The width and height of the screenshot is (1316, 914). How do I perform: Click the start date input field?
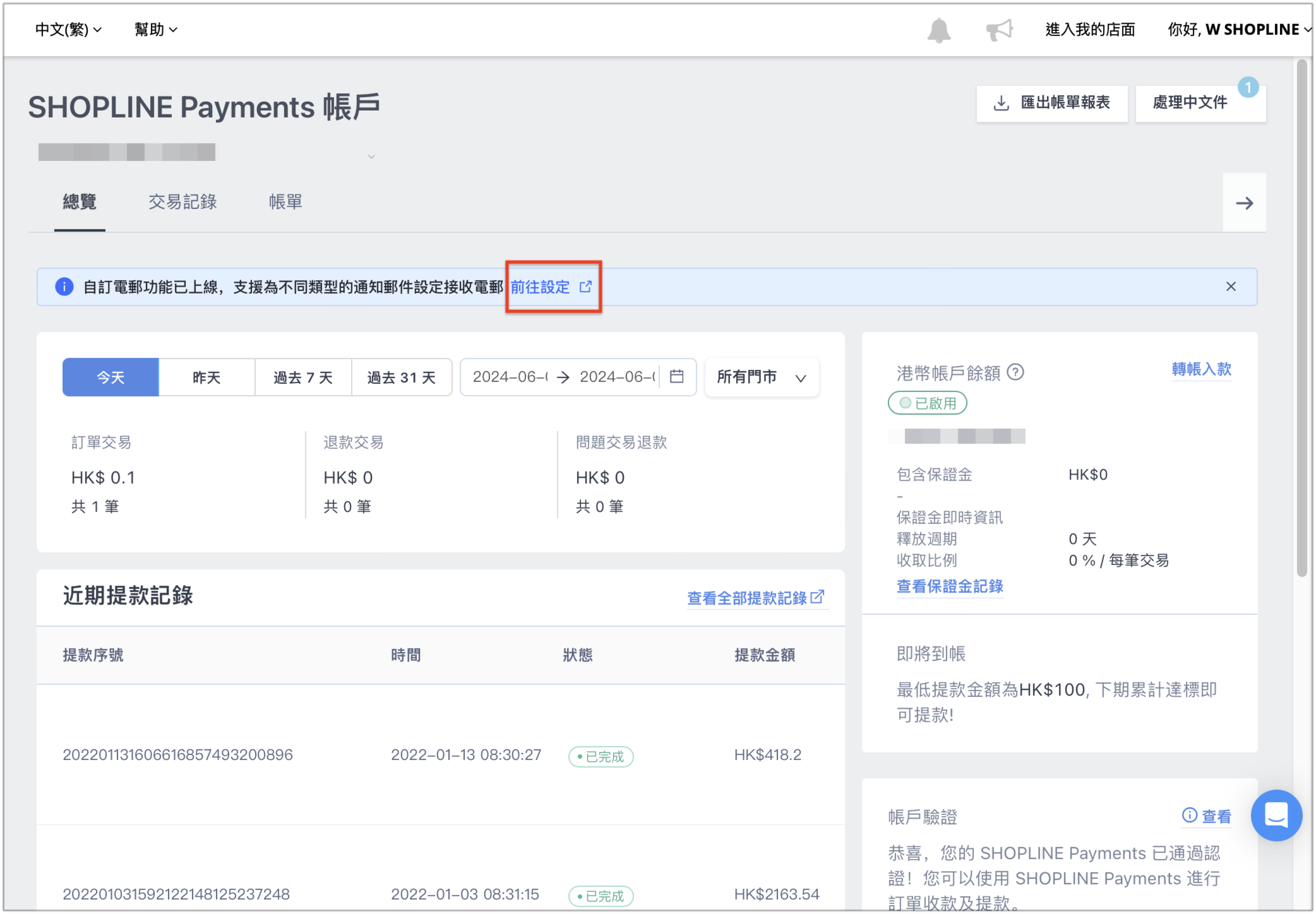pos(509,376)
